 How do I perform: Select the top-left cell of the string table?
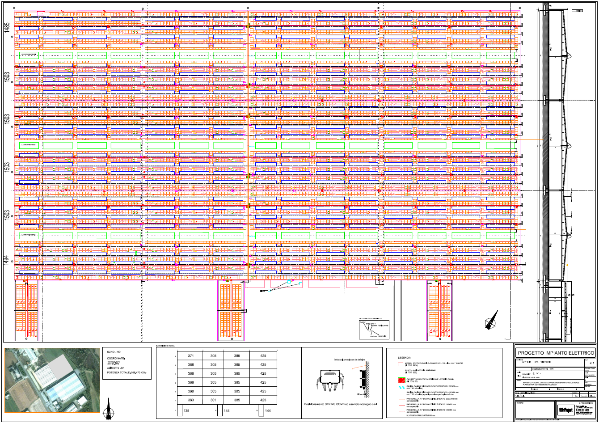pos(190,355)
